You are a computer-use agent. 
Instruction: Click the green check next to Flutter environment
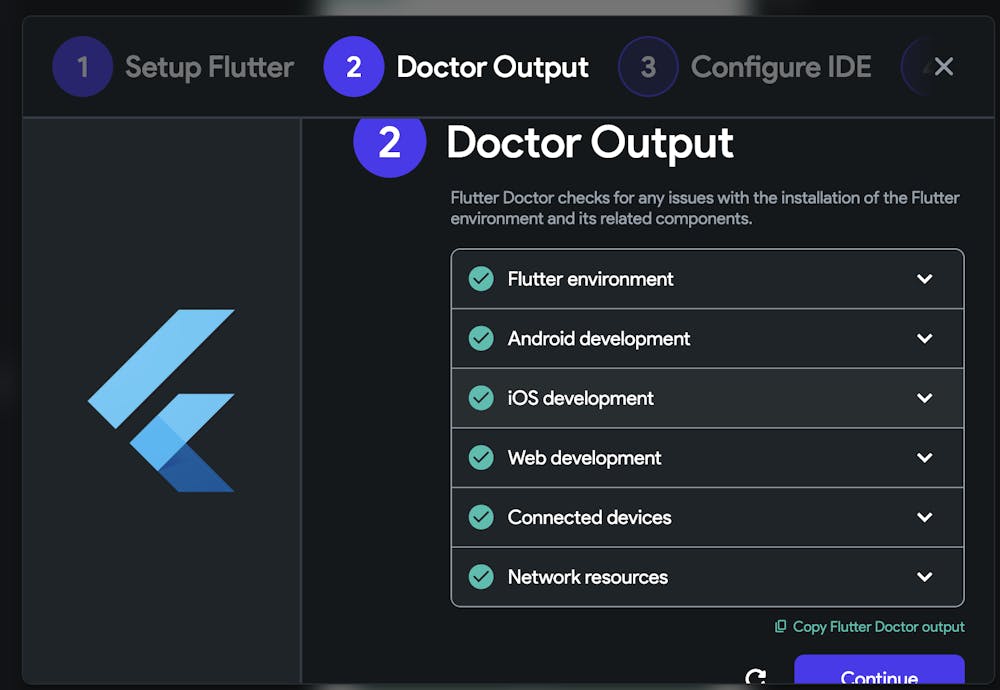(x=481, y=279)
